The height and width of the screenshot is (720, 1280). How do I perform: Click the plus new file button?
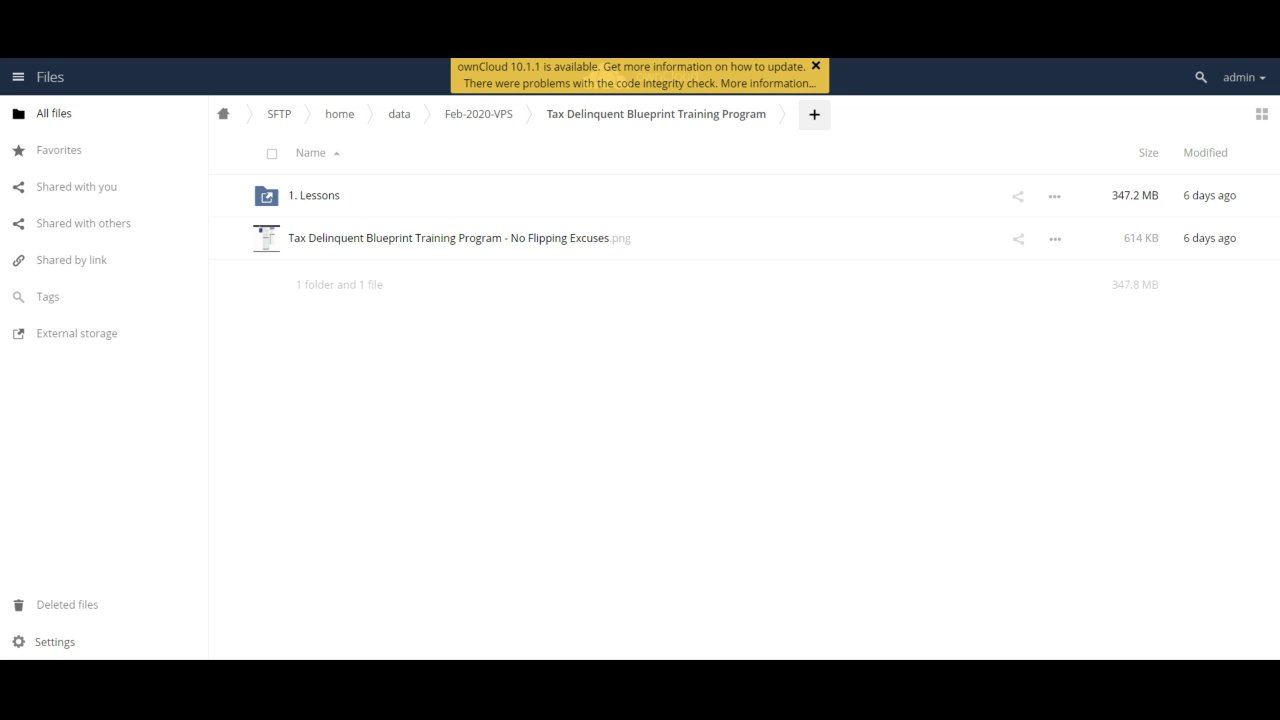(814, 115)
